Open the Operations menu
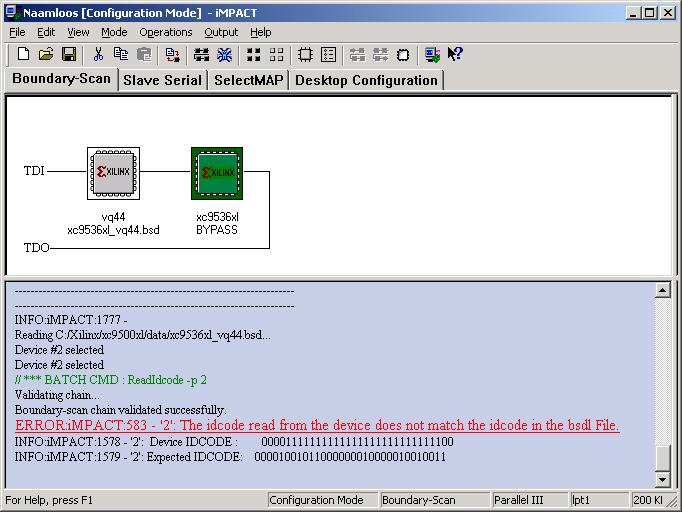 (x=166, y=32)
